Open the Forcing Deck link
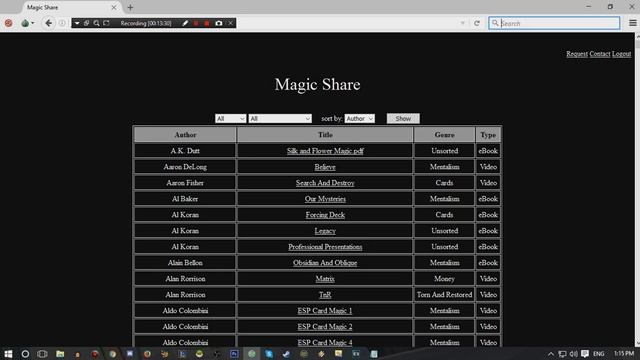Viewport: 640px width, 360px height. coord(325,215)
